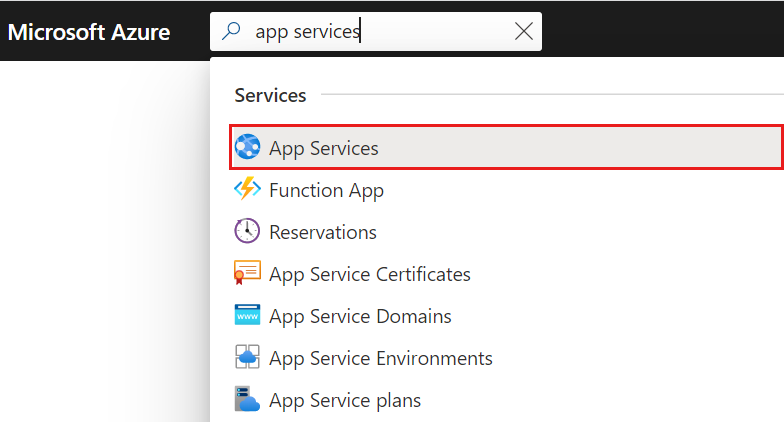This screenshot has width=784, height=422.
Task: Click the App Service Environments icon
Action: 247,358
